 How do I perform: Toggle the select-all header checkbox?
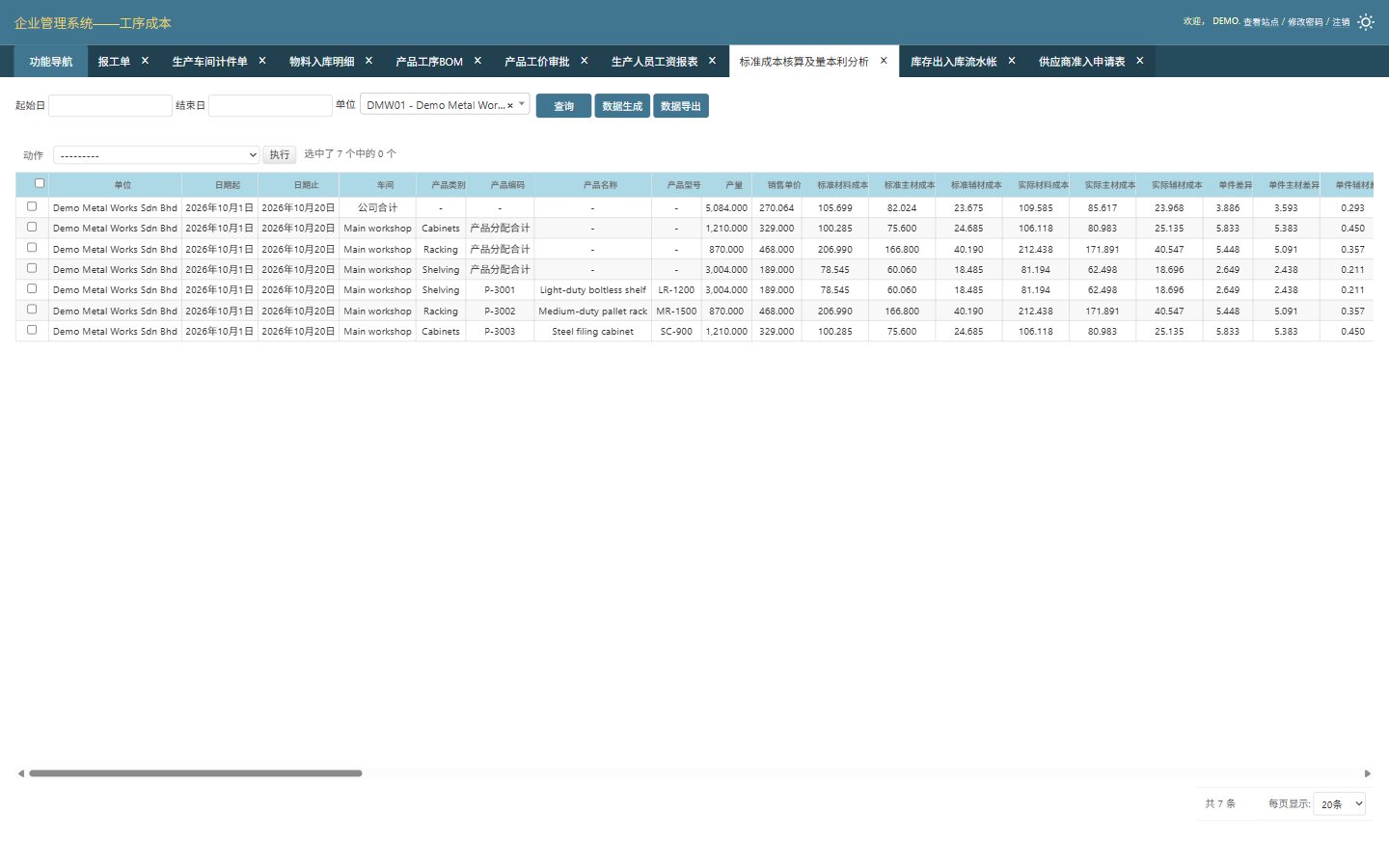40,183
